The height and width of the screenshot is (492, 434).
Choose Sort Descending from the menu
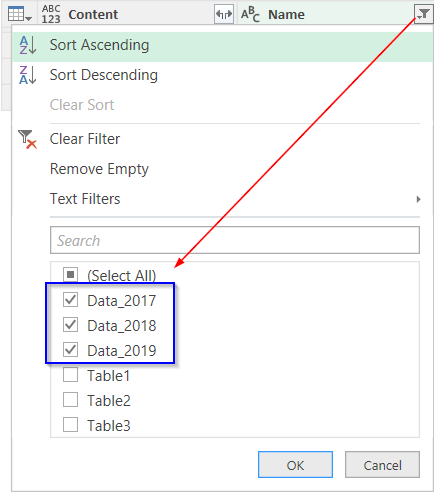104,75
